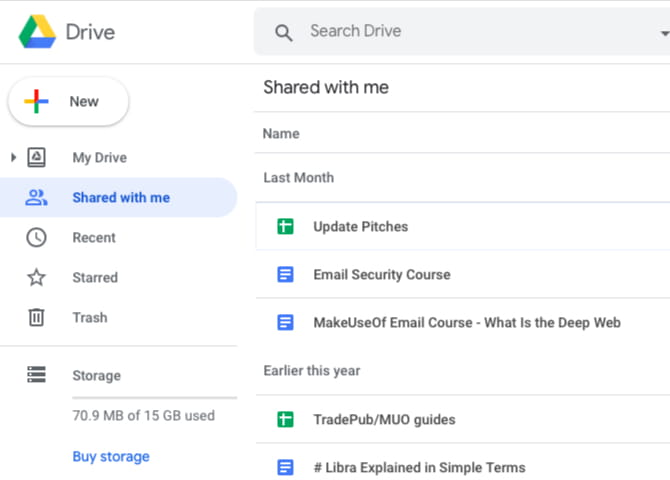Click the Google Drive logo
This screenshot has width=670, height=480.
(x=37, y=32)
